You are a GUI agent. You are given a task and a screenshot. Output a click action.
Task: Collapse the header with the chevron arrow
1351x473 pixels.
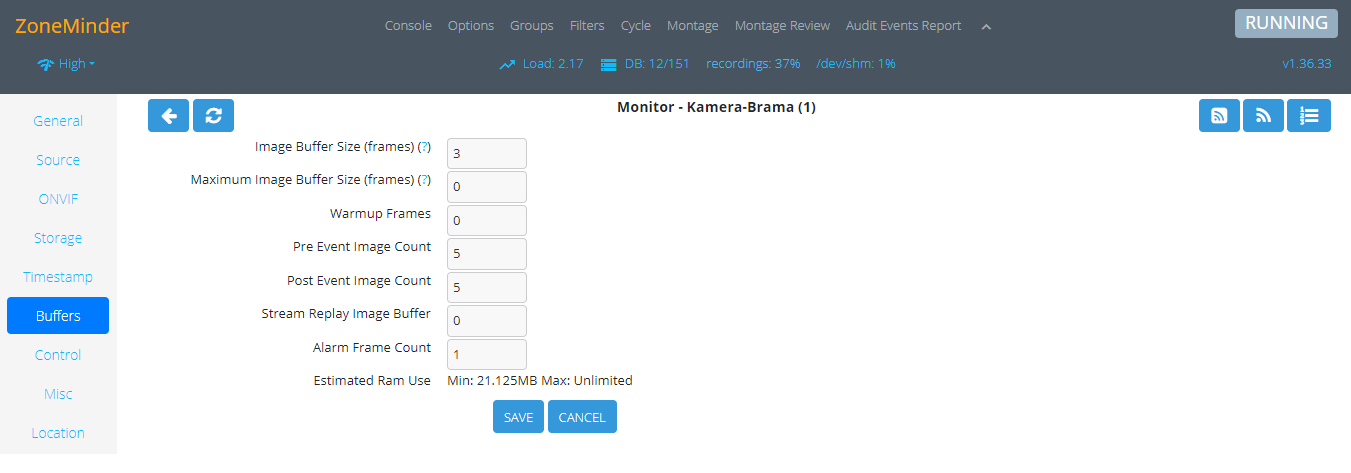(986, 27)
